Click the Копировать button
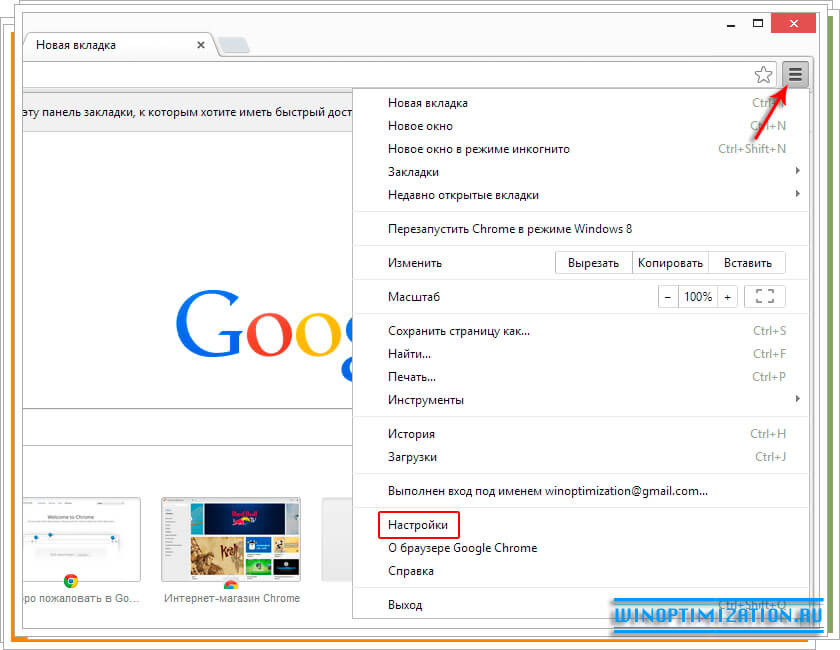The width and height of the screenshot is (840, 650). [670, 262]
